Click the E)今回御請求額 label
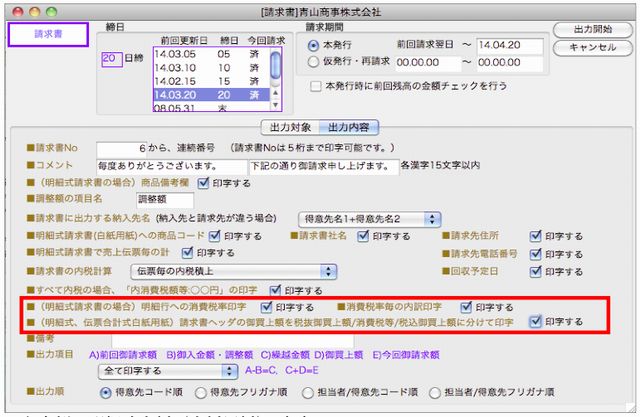 406,355
